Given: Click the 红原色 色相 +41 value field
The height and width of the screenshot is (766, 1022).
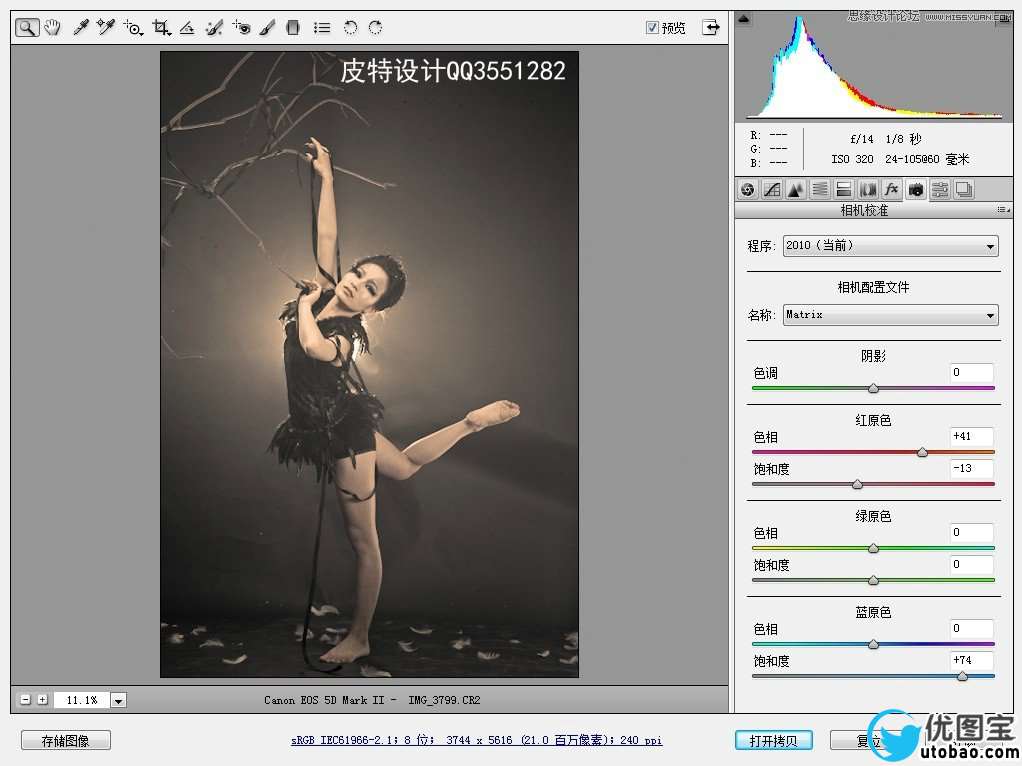Looking at the screenshot, I should pos(971,436).
